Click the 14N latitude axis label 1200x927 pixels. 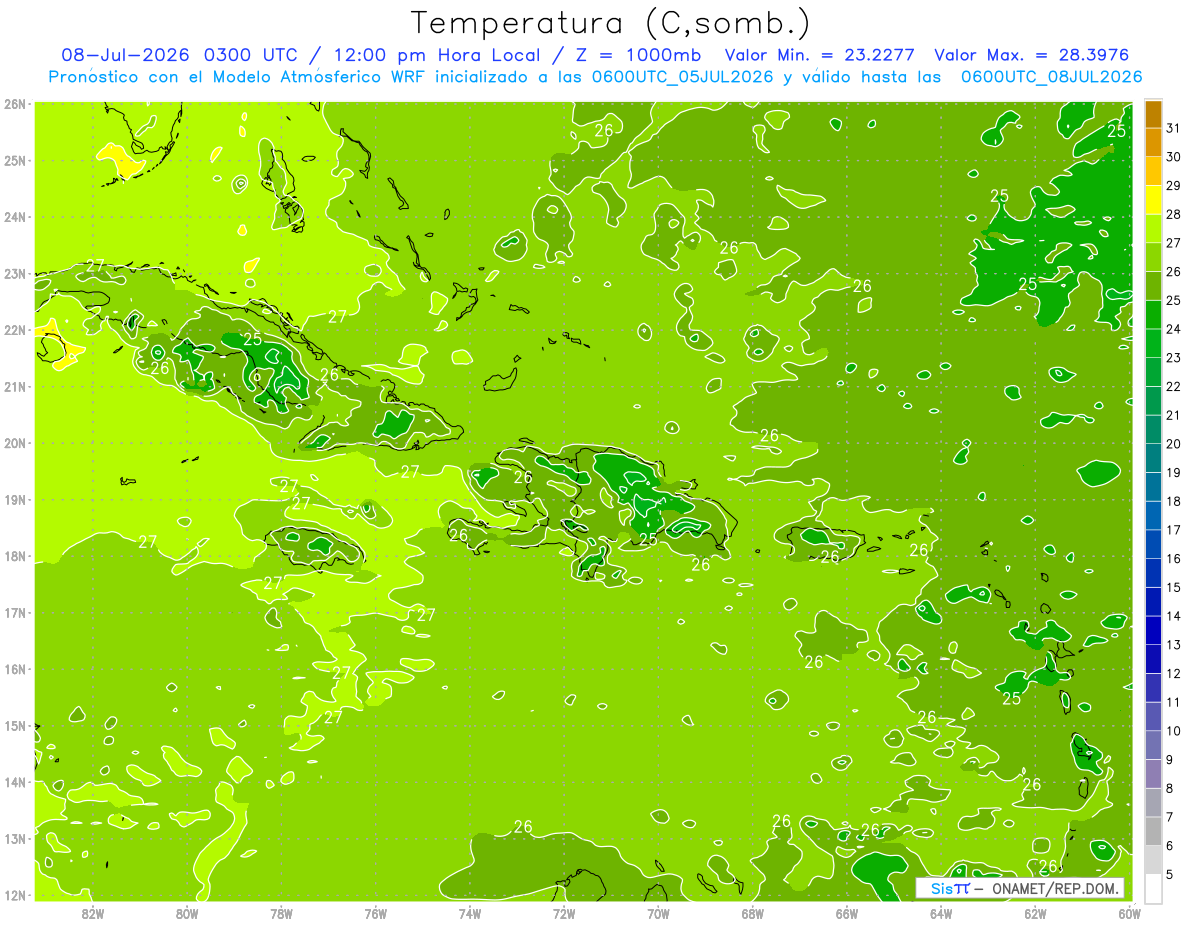15,782
